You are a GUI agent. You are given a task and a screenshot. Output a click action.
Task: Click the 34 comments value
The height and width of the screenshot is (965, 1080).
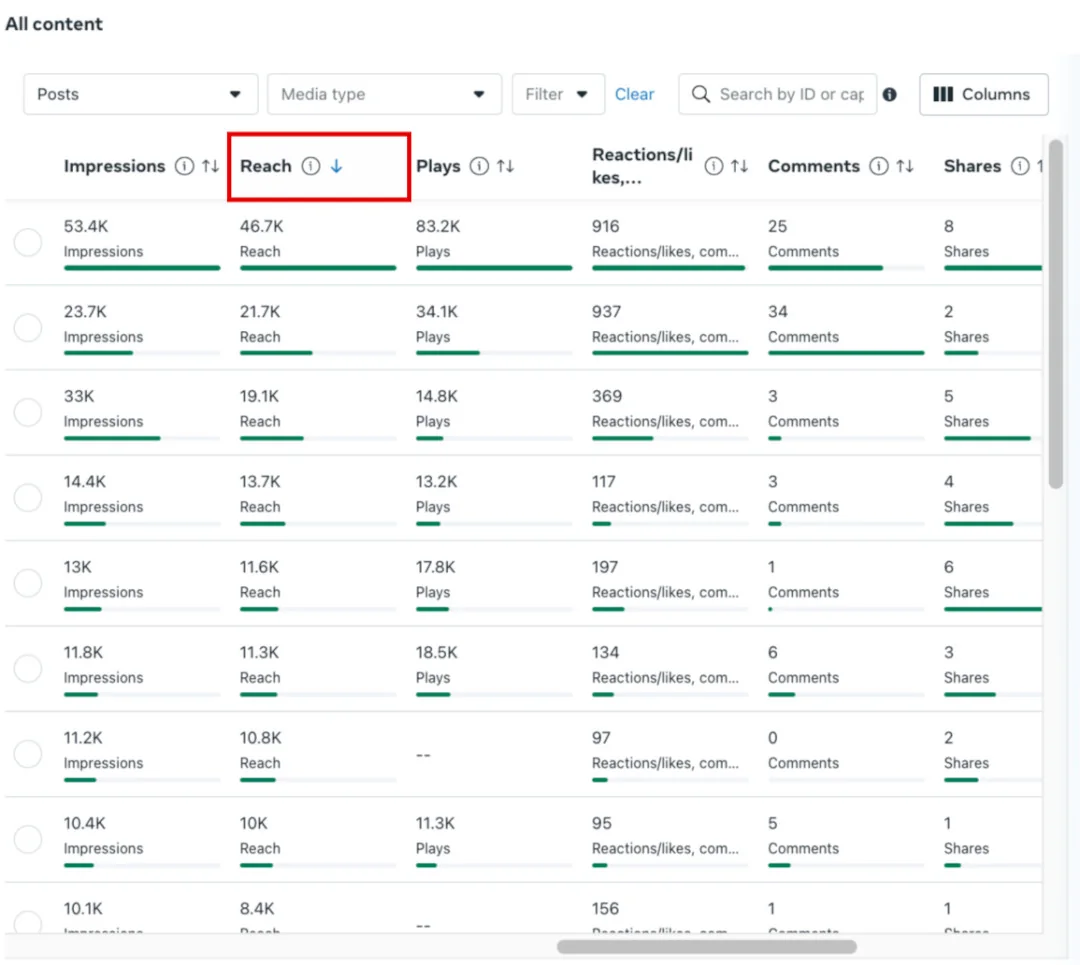tap(778, 312)
